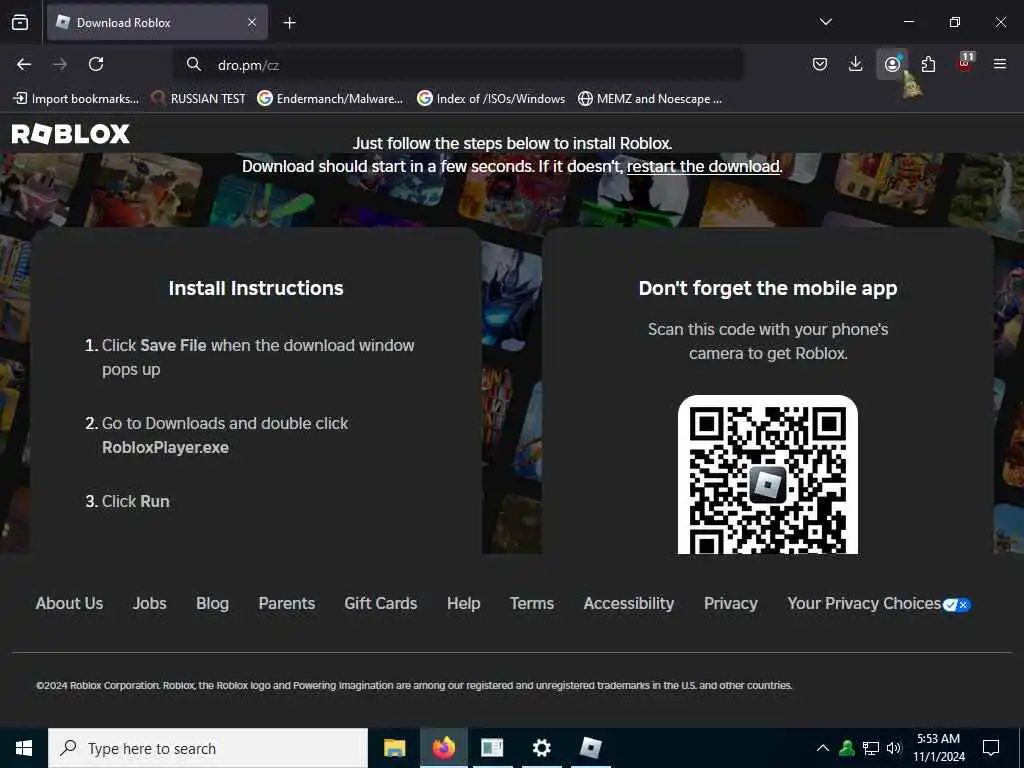Open the Extensions puzzle icon

928,64
